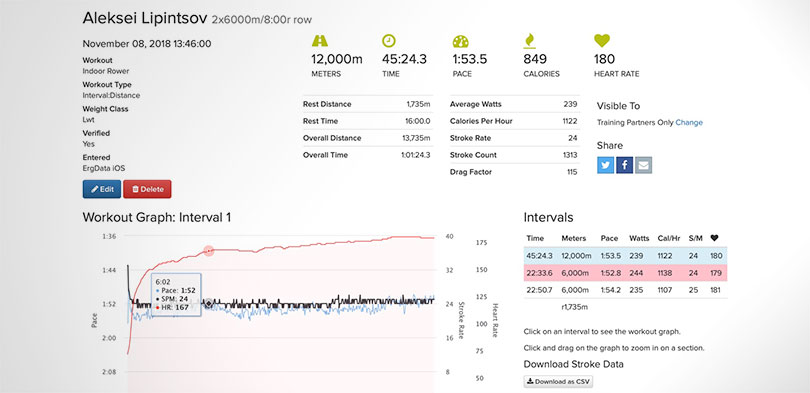
Task: Select the 22:50.7 second interval row
Action: tap(625, 290)
